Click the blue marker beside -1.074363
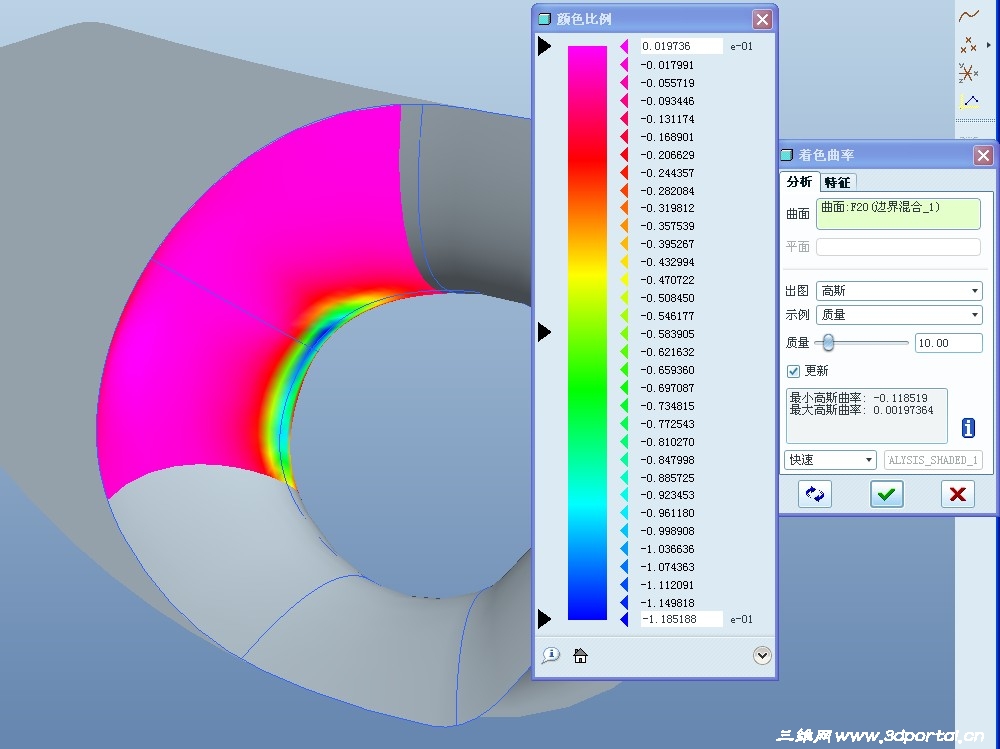The image size is (1000, 749). coord(624,567)
